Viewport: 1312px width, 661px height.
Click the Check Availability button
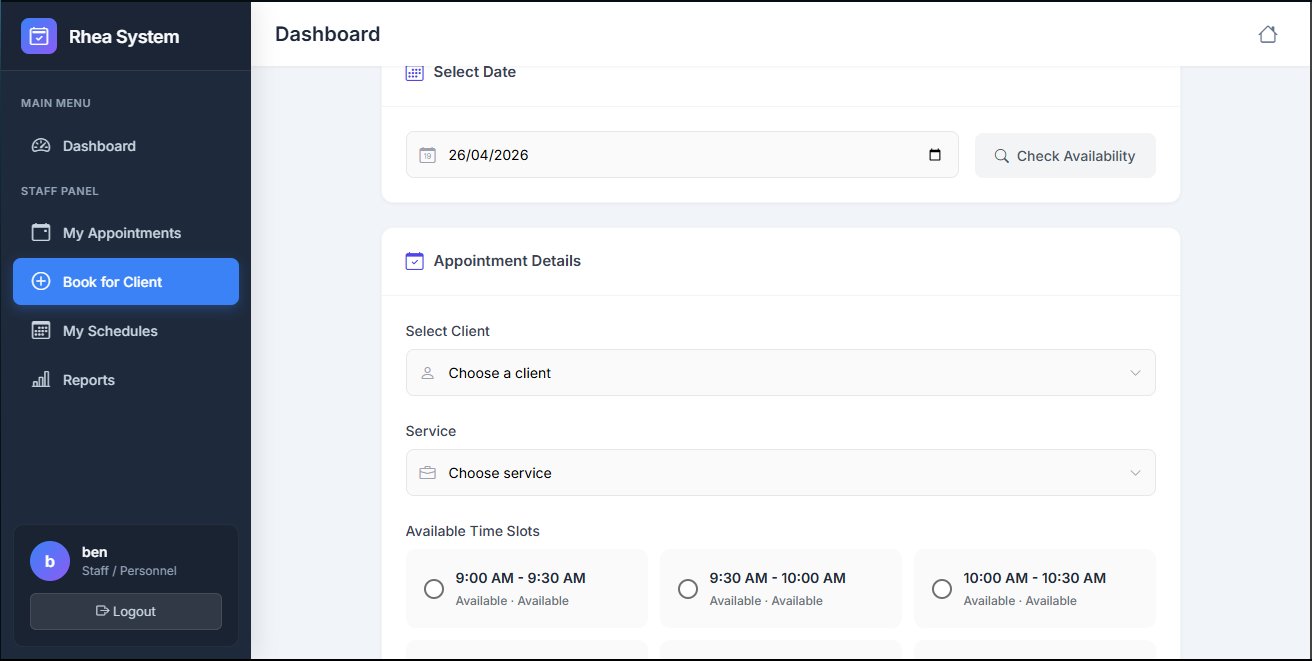point(1065,155)
